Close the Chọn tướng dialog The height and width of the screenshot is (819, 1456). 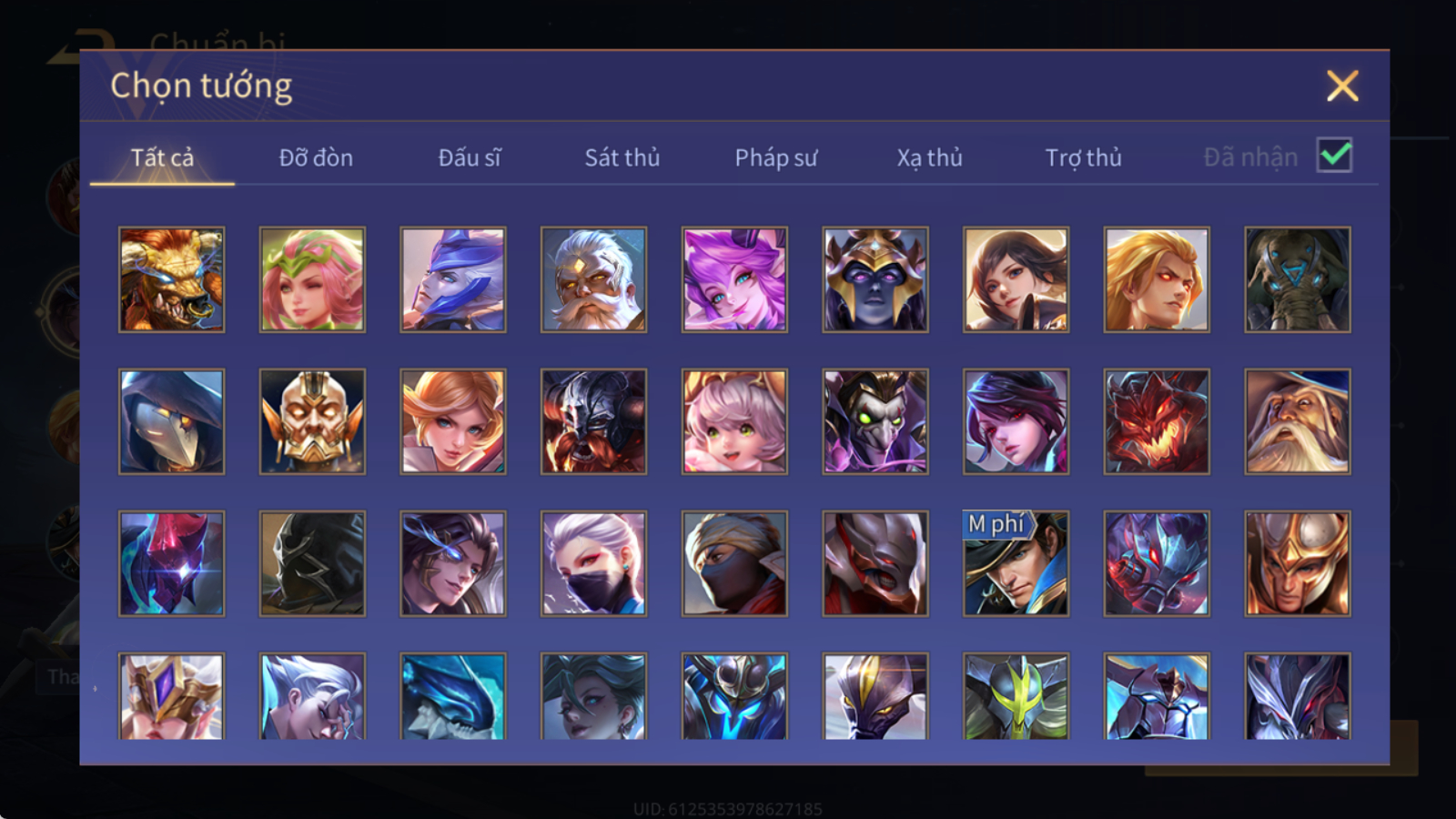click(x=1342, y=86)
